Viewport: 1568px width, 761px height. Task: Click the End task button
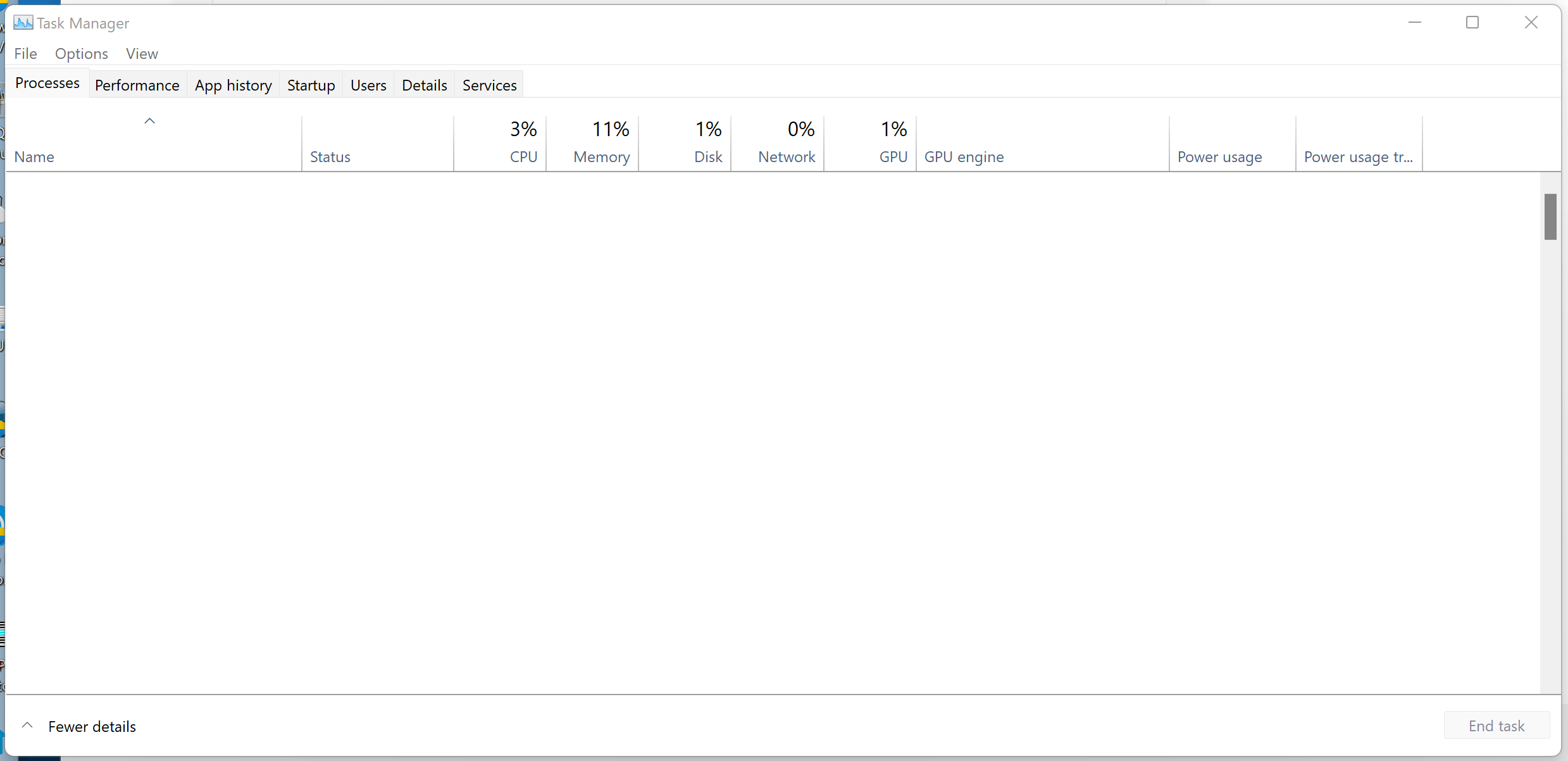coord(1496,726)
